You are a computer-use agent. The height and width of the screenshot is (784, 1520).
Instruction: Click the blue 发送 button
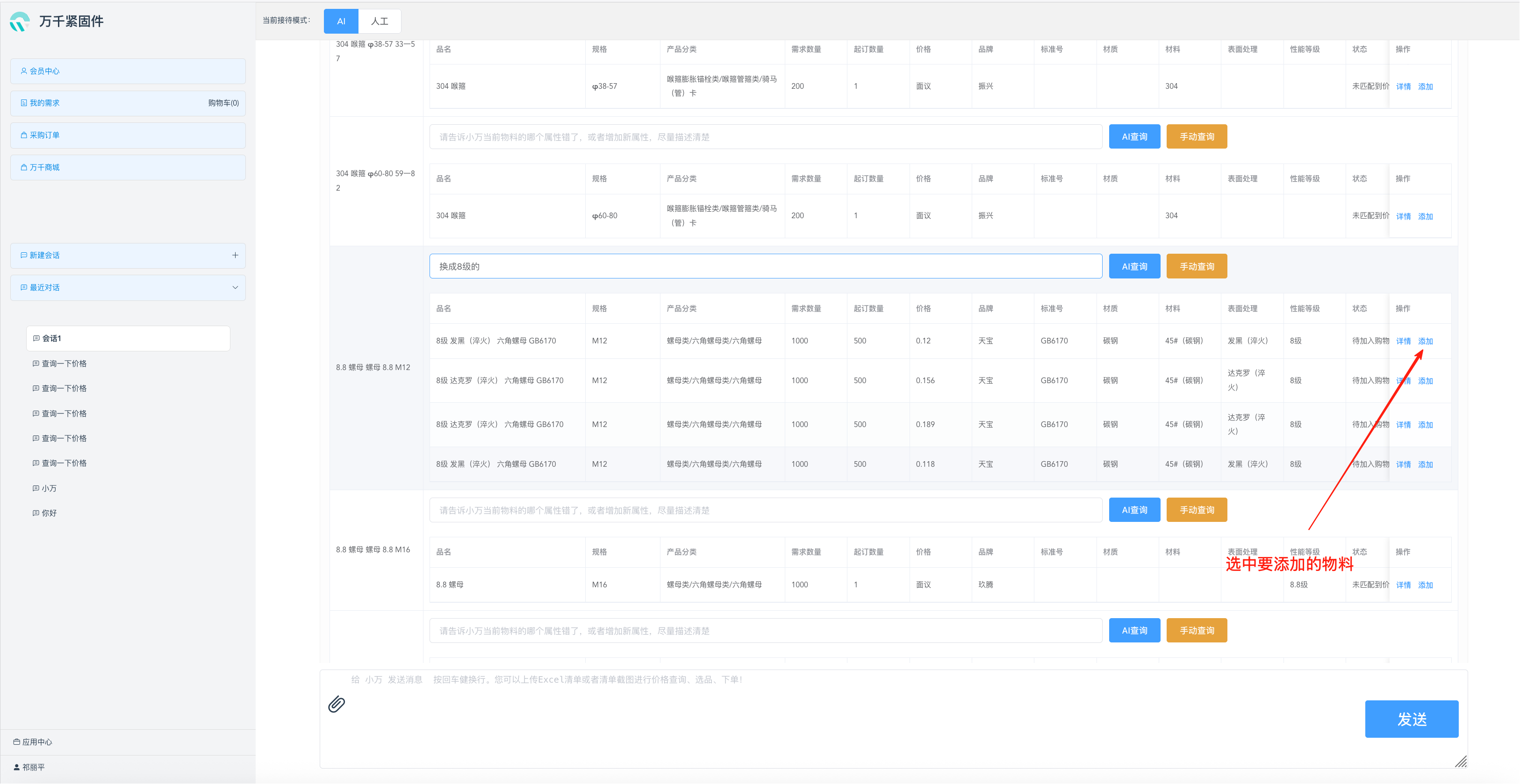[1411, 719]
